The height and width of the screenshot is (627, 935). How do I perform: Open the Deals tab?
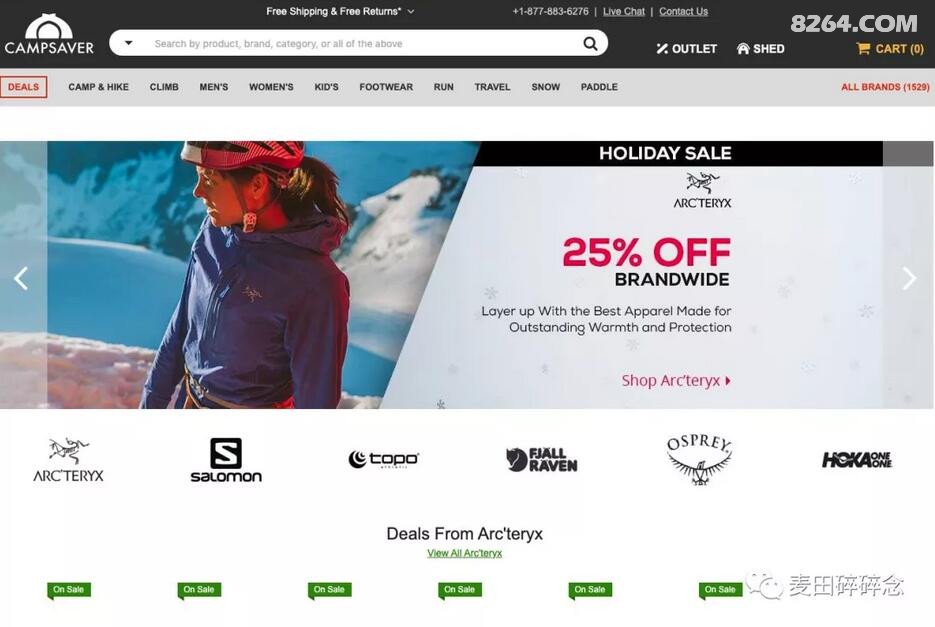(23, 87)
